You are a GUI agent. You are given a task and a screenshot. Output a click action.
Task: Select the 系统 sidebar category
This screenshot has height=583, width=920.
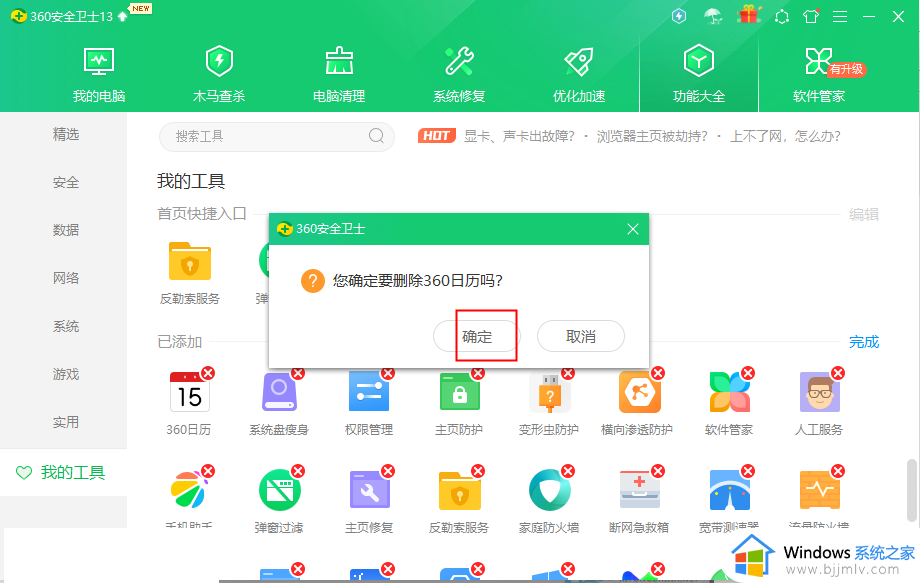(66, 326)
